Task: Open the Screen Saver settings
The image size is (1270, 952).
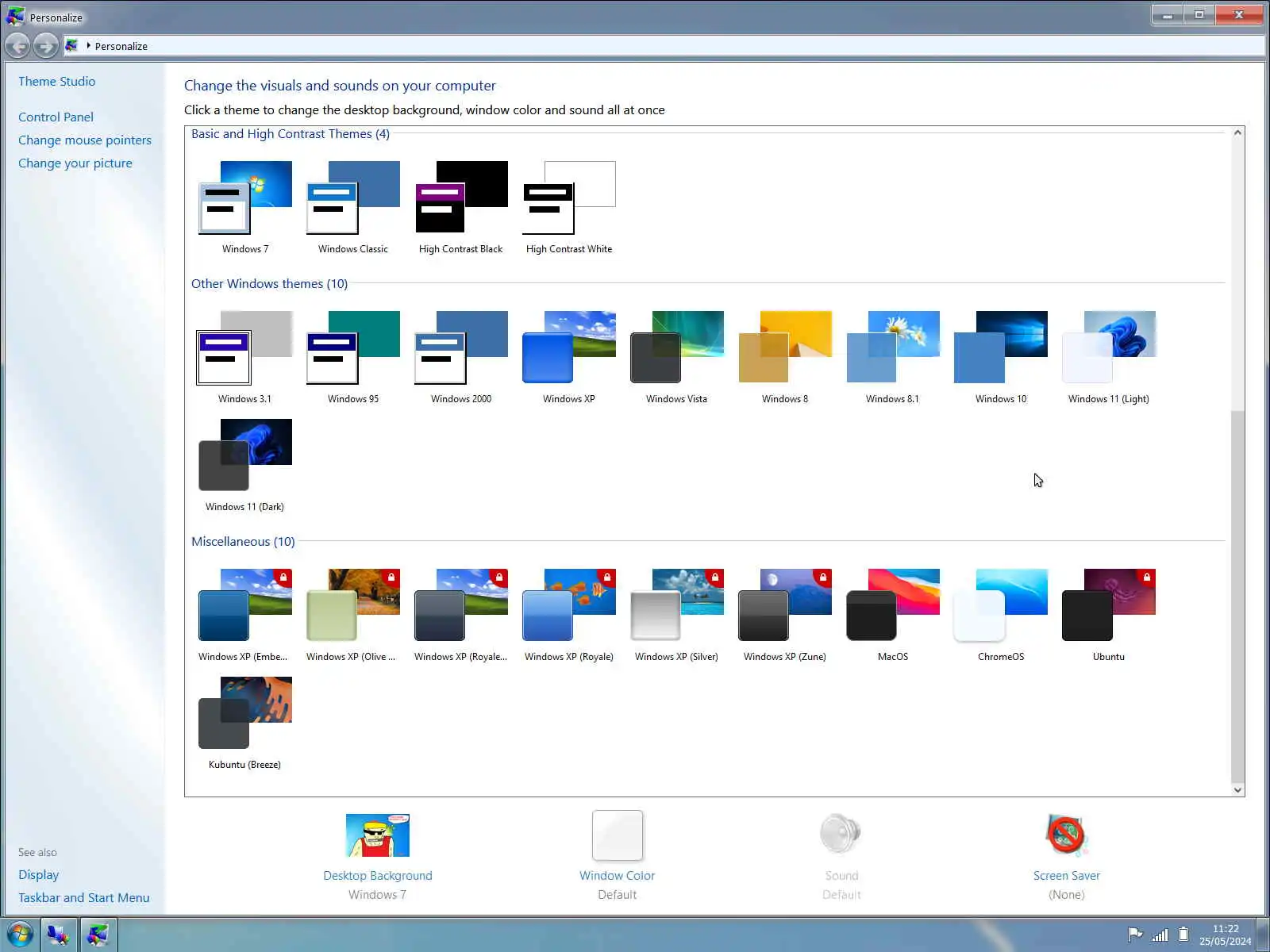Action: point(1067,856)
